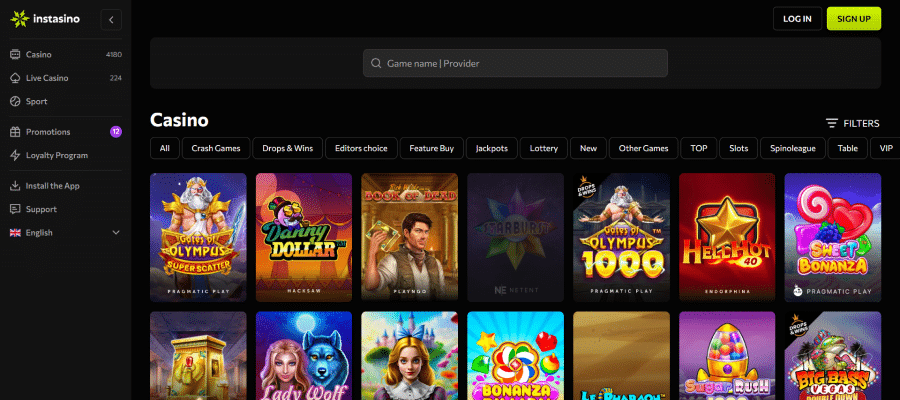900x400 pixels.
Task: Go to the Sport section
Action: [65, 102]
